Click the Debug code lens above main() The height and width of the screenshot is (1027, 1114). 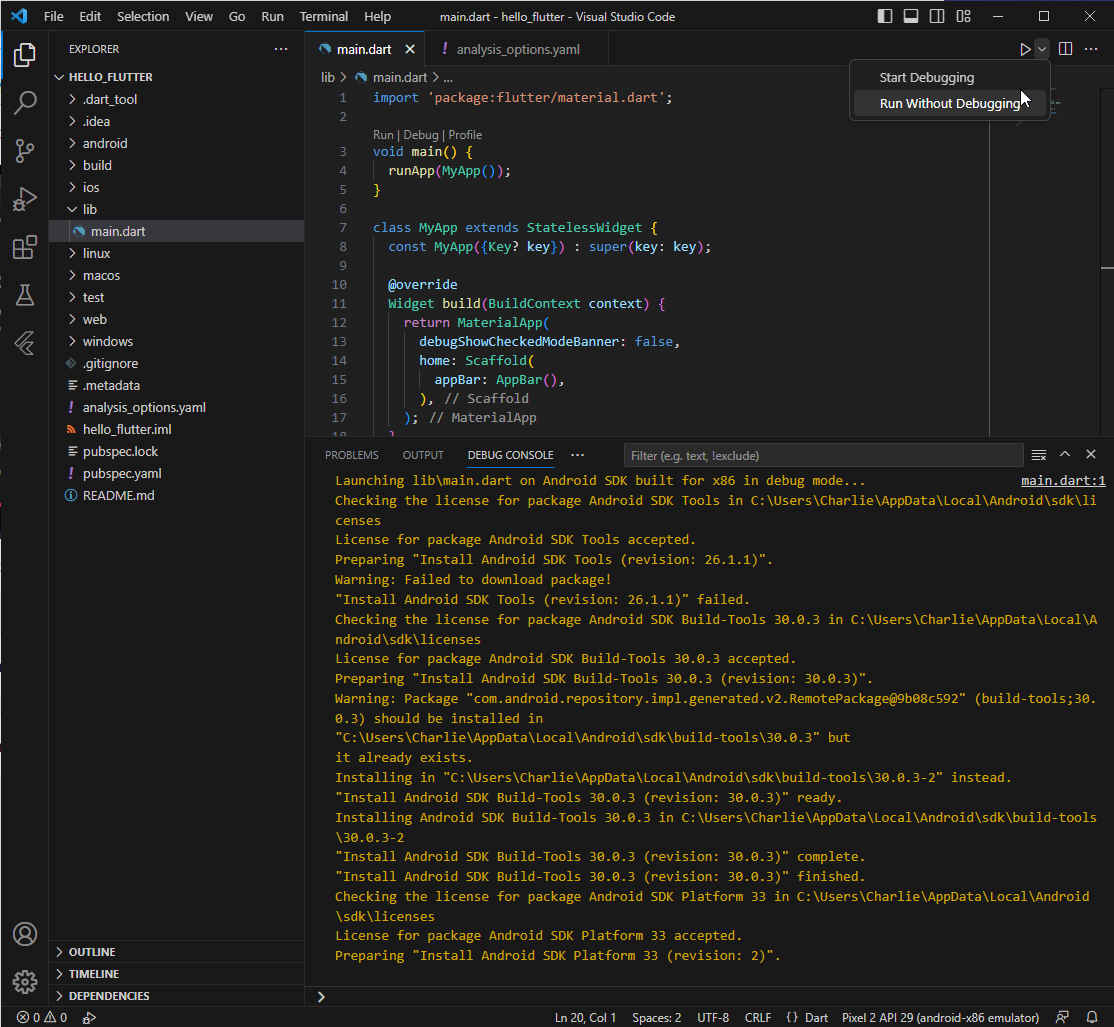421,135
